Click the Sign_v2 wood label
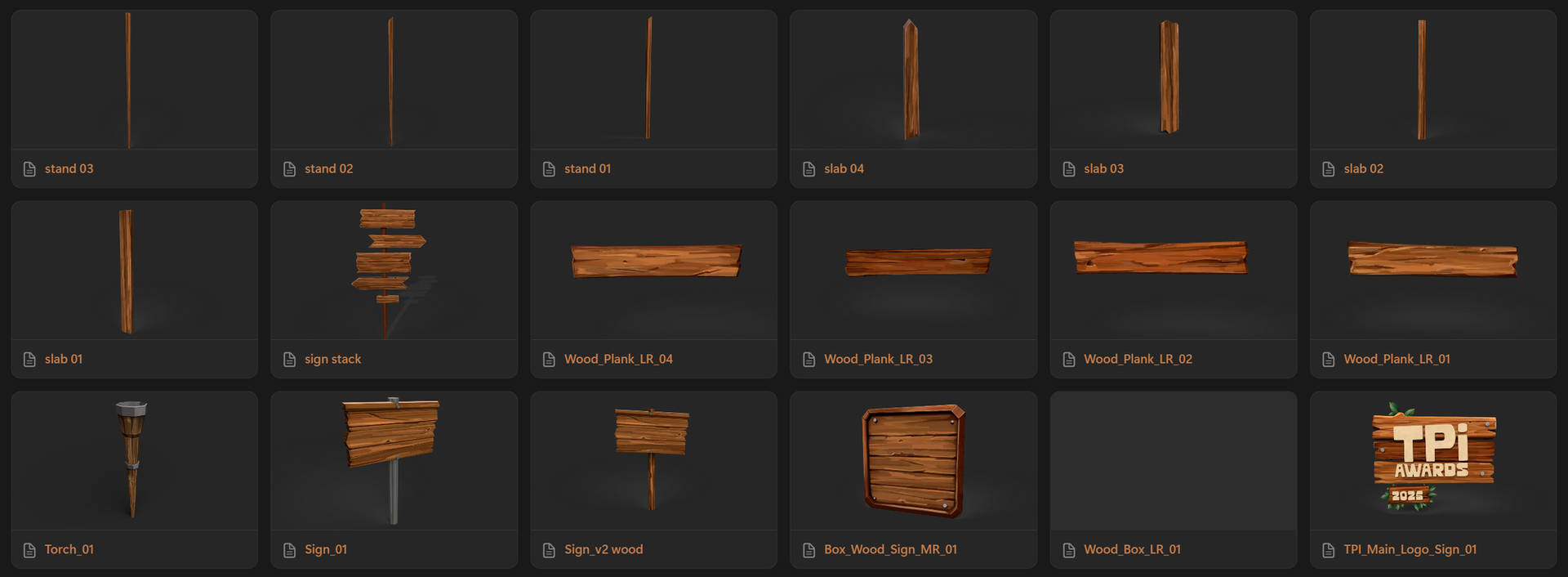The image size is (1568, 577). click(x=604, y=549)
